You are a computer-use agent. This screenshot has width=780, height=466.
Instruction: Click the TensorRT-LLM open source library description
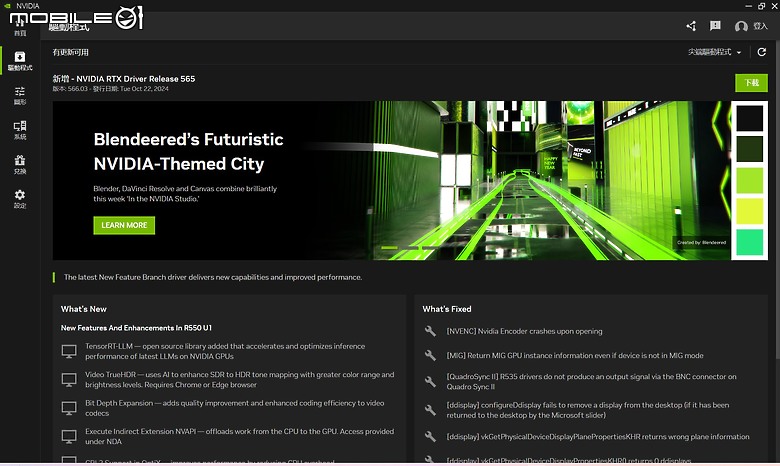tap(225, 351)
